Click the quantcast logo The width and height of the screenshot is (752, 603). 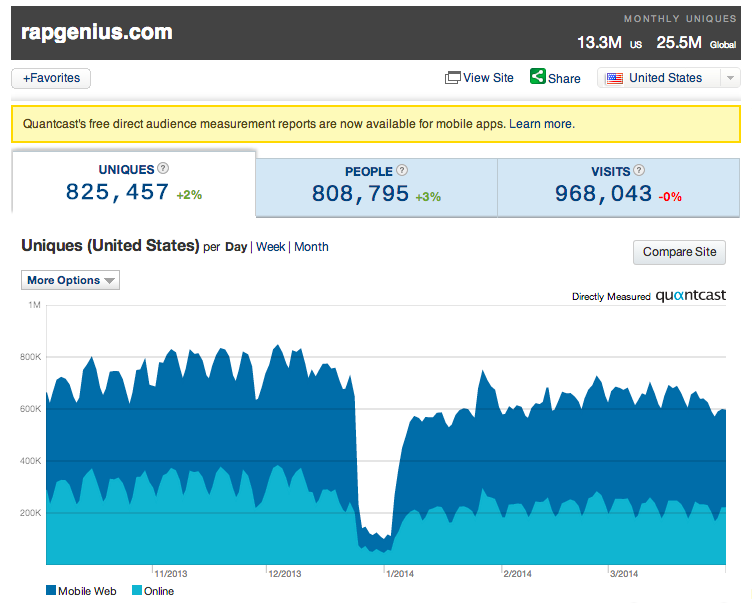pos(690,296)
